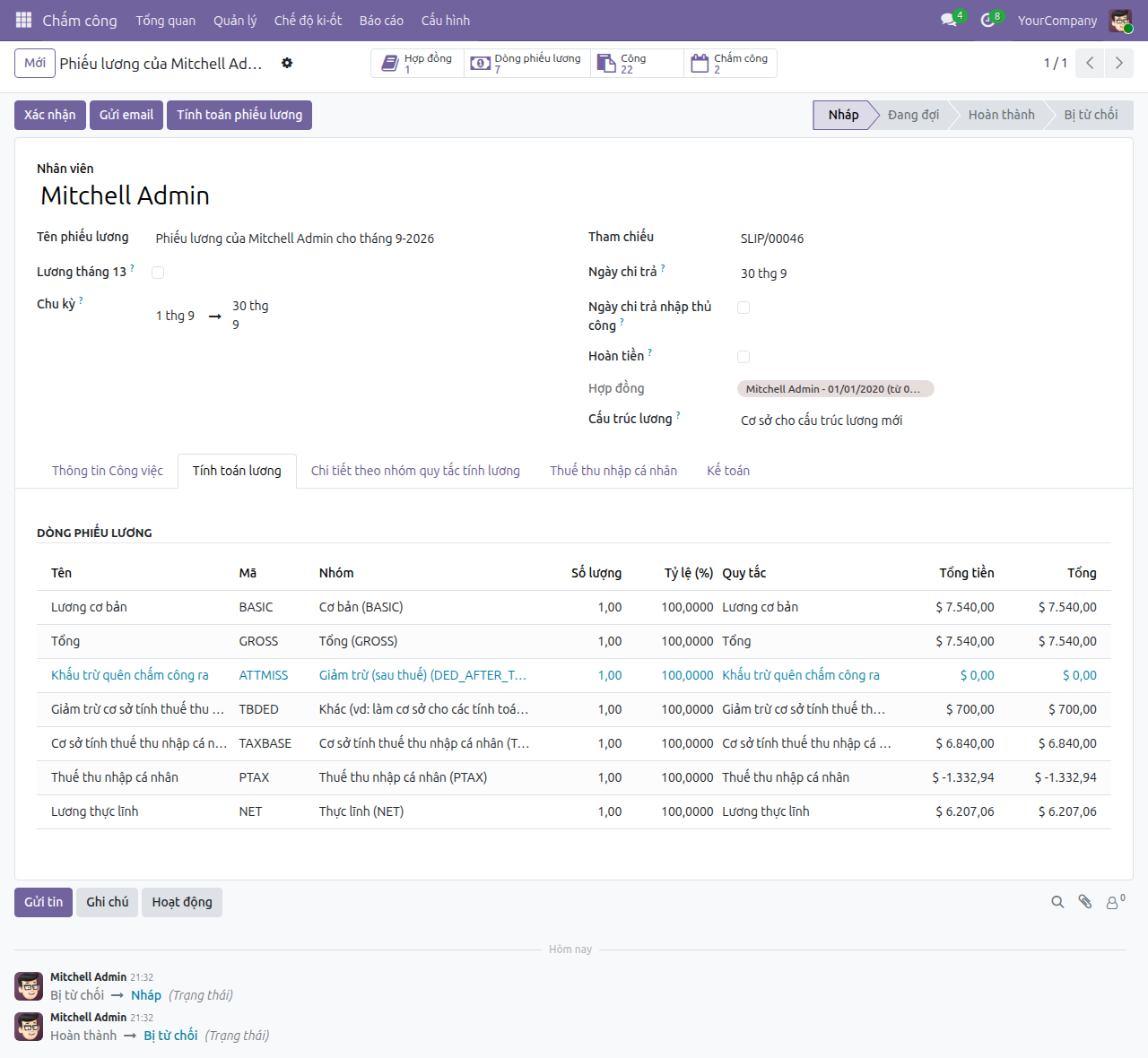Tick the Hoàn tiền checkbox
Image resolution: width=1148 pixels, height=1058 pixels.
pyautogui.click(x=744, y=357)
